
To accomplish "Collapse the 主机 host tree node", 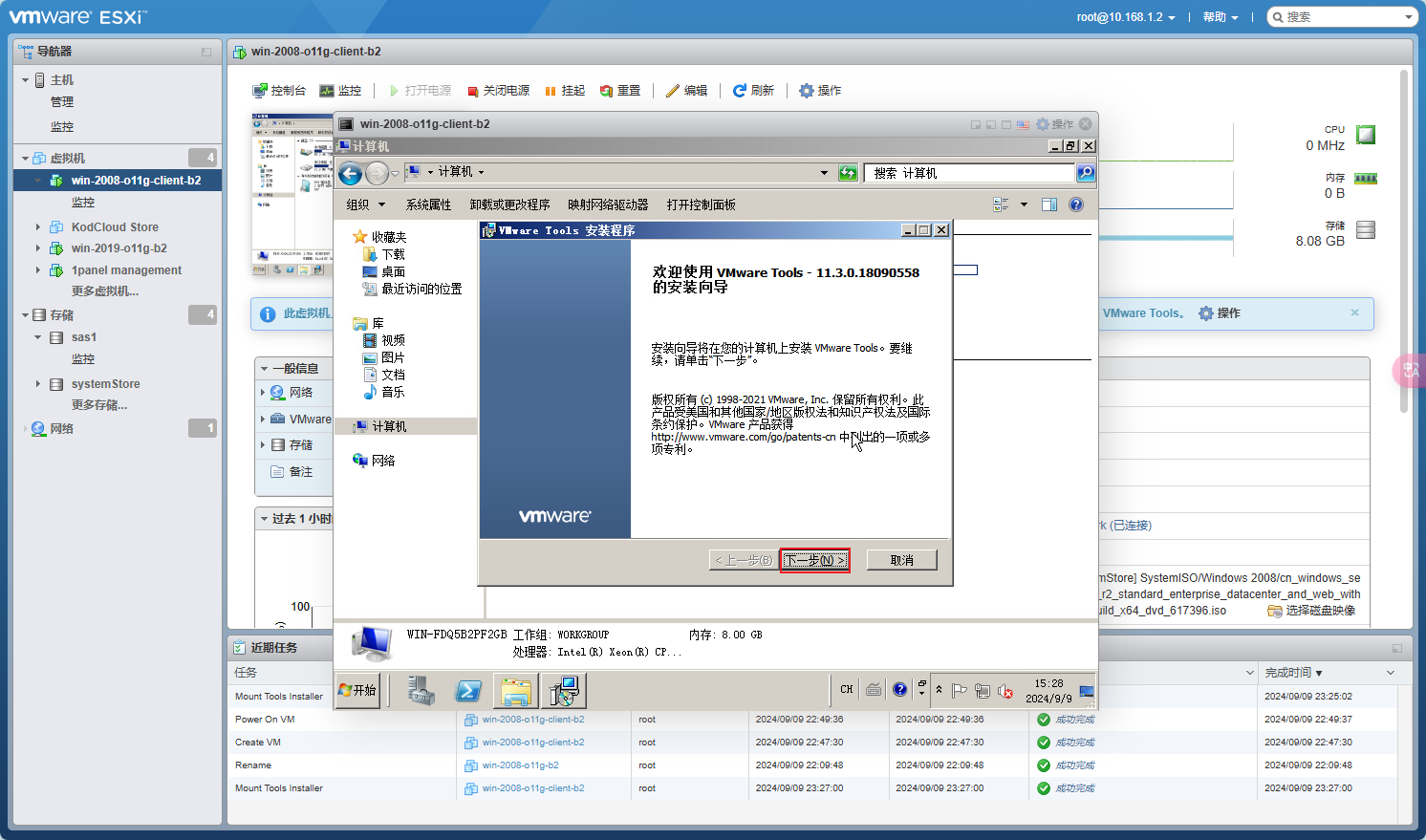I will (25, 80).
